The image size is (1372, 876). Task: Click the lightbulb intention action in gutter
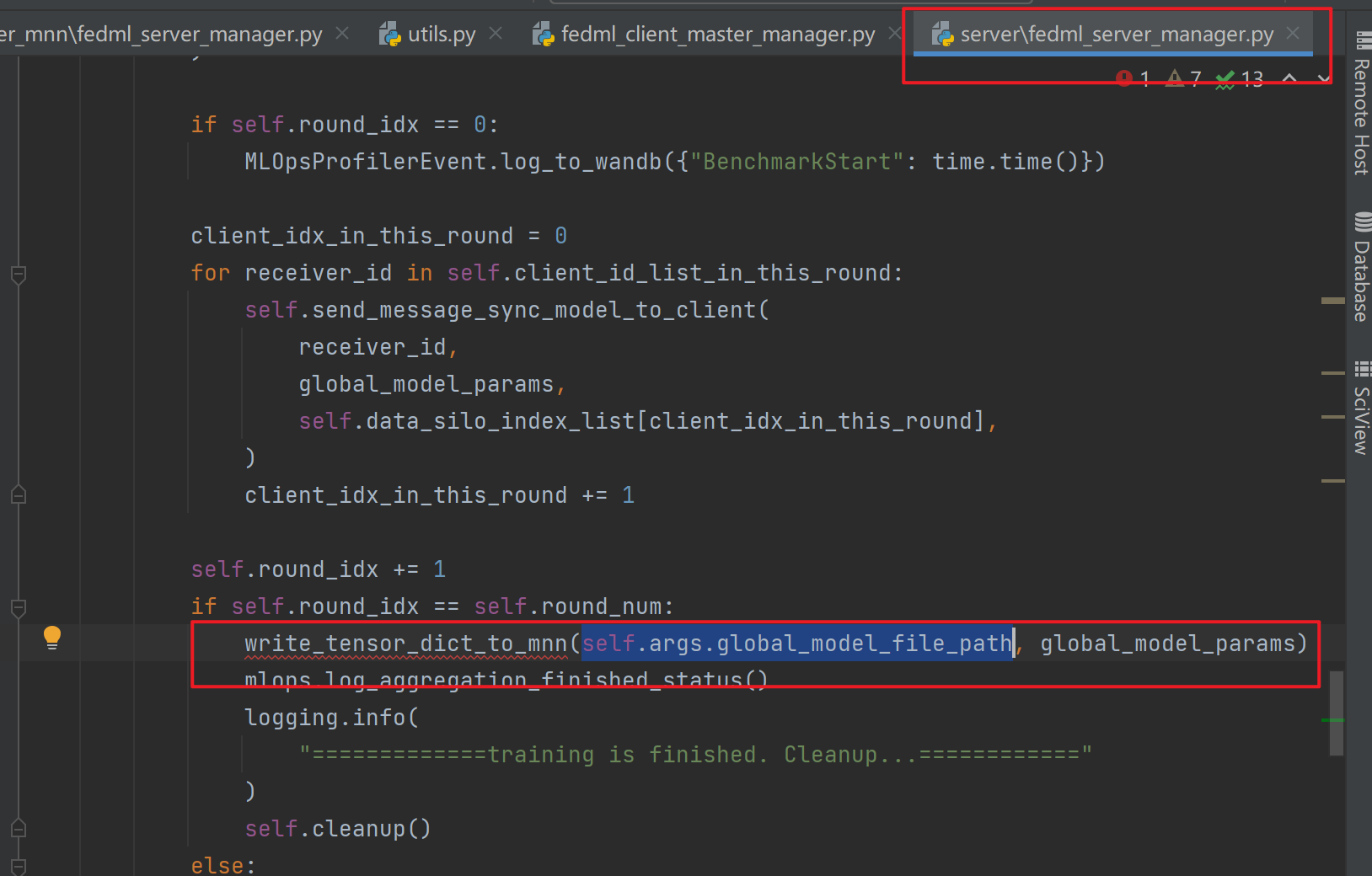click(51, 638)
